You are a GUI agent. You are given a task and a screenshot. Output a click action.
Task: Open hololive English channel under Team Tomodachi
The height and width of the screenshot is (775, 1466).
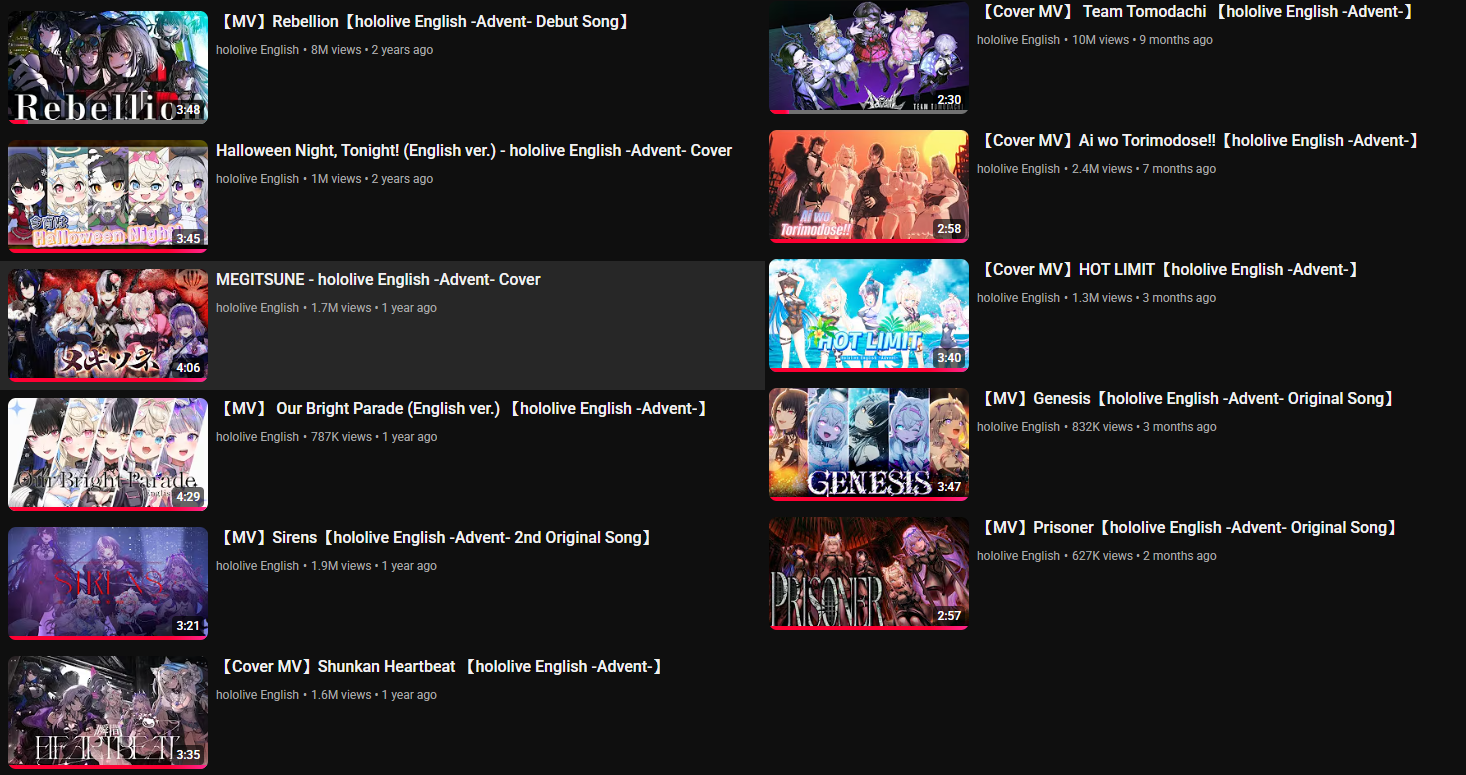click(1018, 40)
